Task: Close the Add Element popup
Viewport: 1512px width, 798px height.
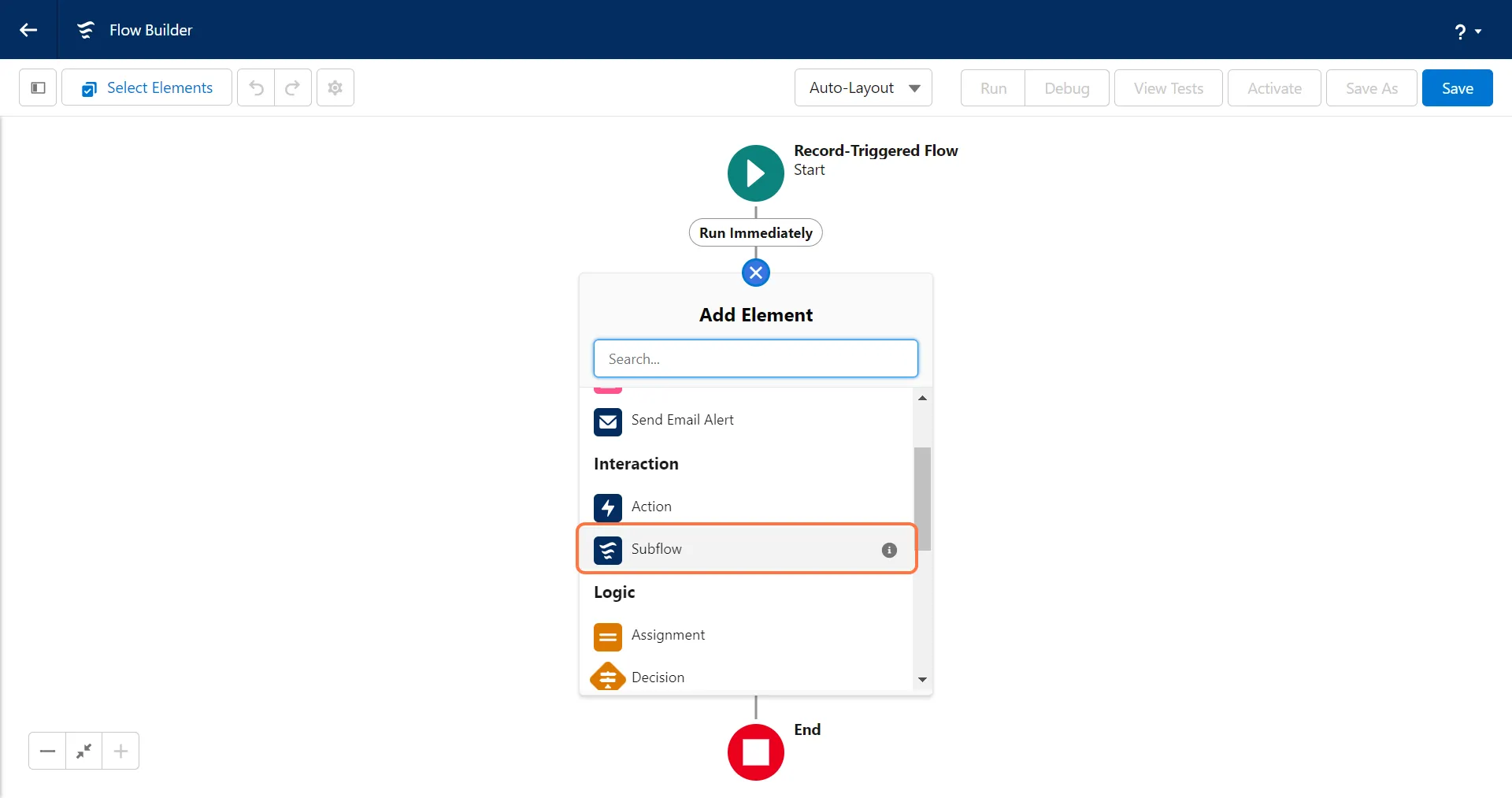Action: coord(755,273)
